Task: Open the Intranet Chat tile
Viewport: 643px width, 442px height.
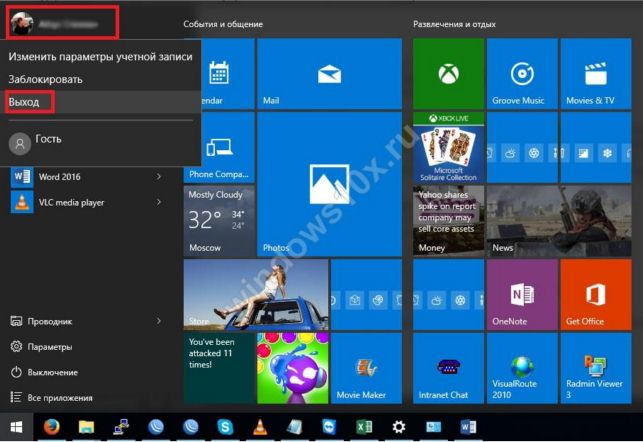Action: pos(448,368)
